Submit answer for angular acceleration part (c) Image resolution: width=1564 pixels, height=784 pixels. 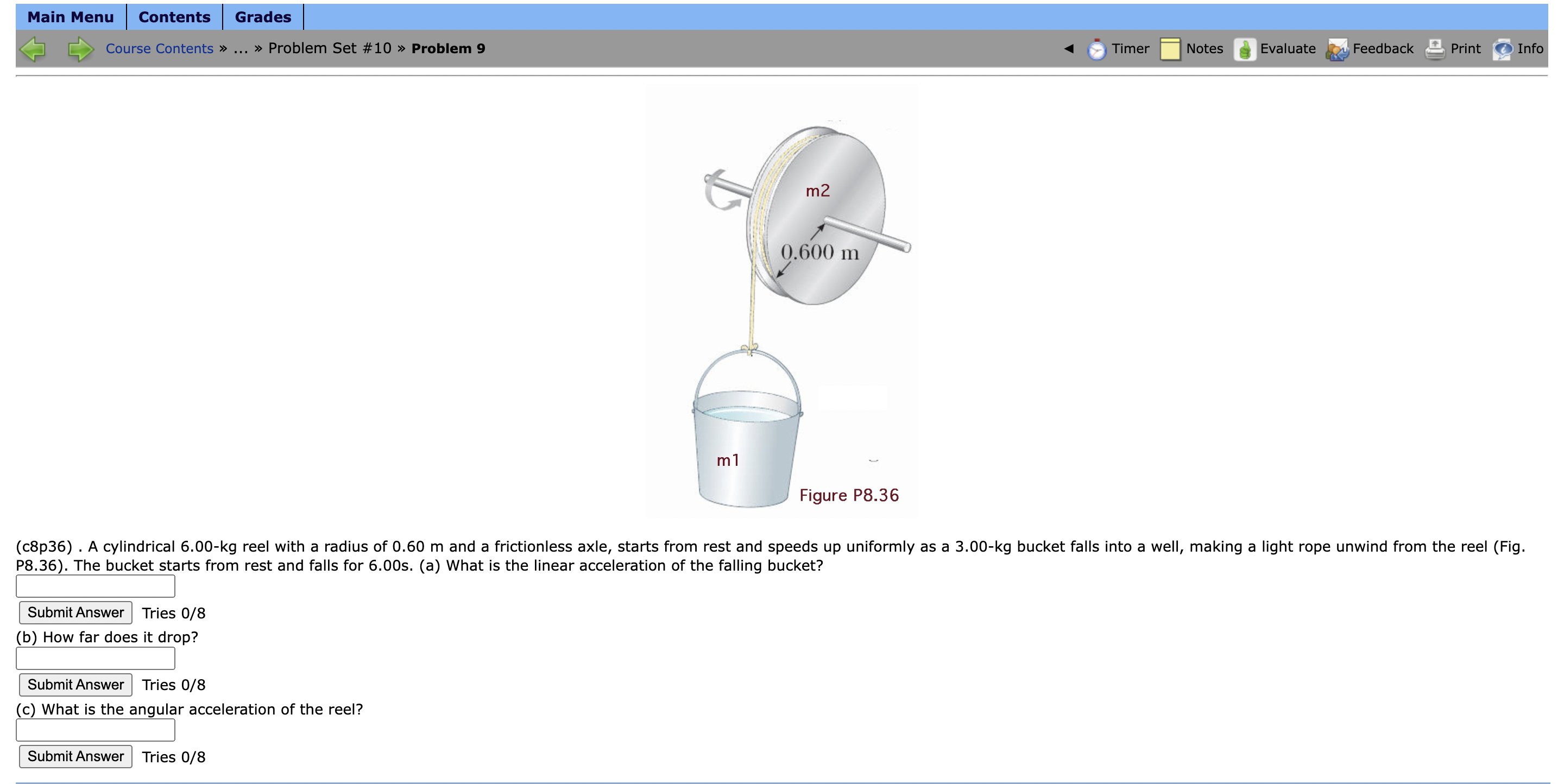tap(75, 756)
